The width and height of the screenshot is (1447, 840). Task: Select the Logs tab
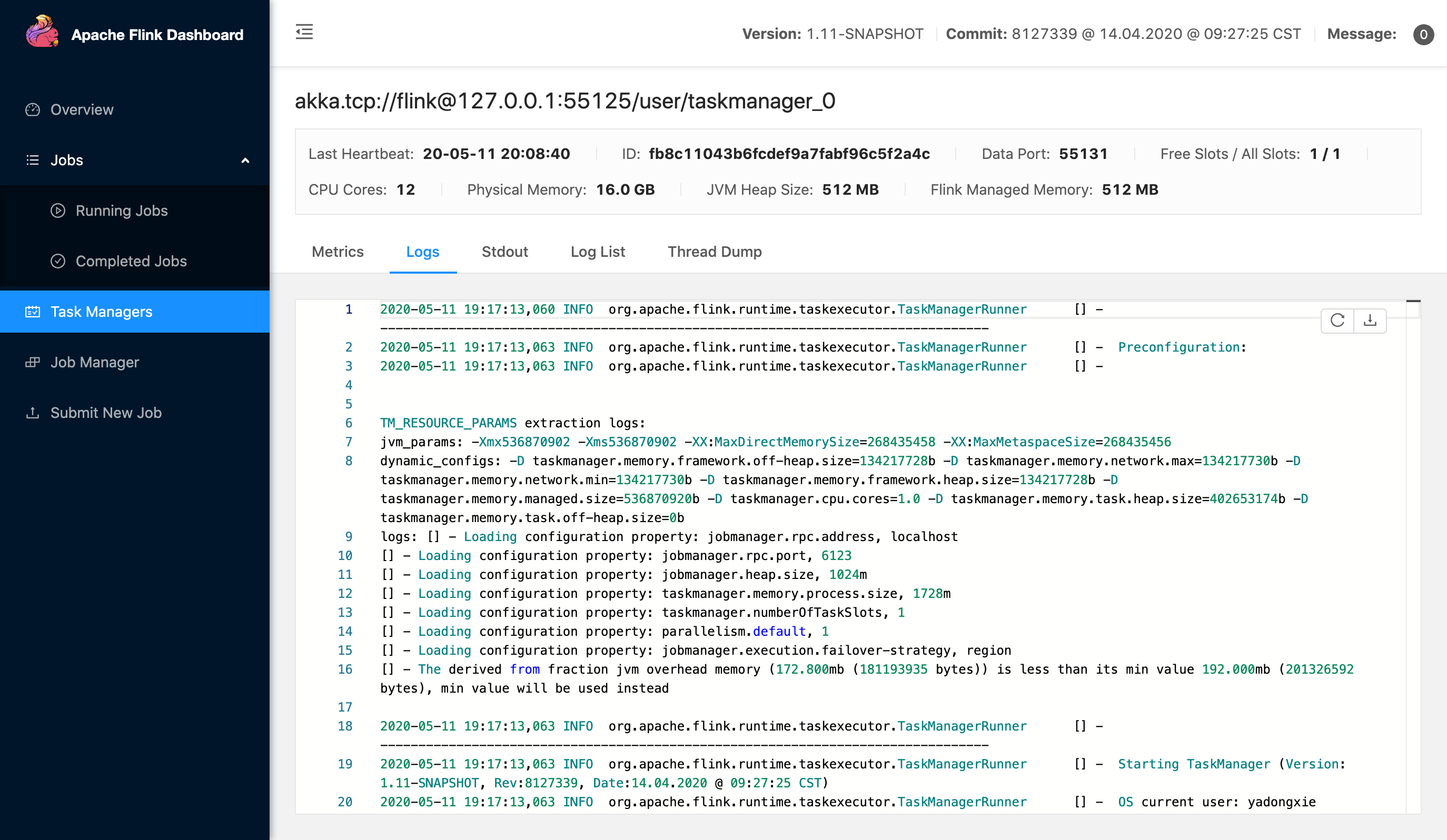[423, 252]
